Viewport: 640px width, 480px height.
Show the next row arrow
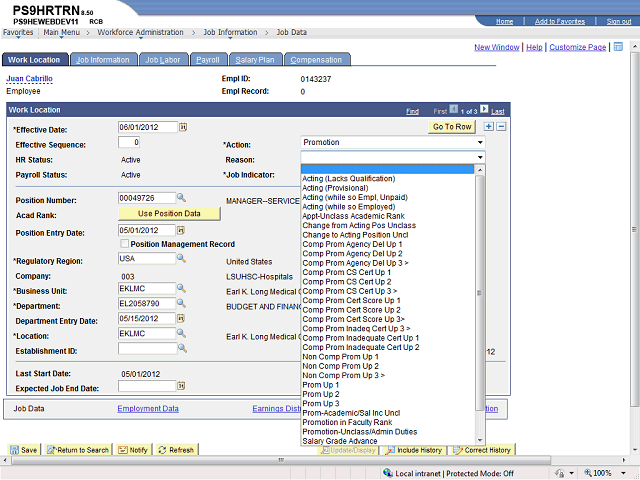[484, 109]
